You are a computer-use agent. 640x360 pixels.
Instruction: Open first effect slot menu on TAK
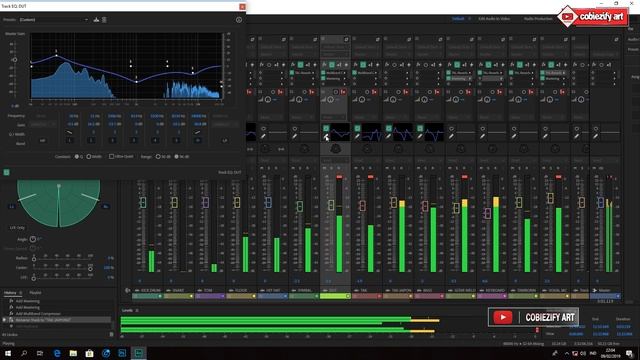376,73
